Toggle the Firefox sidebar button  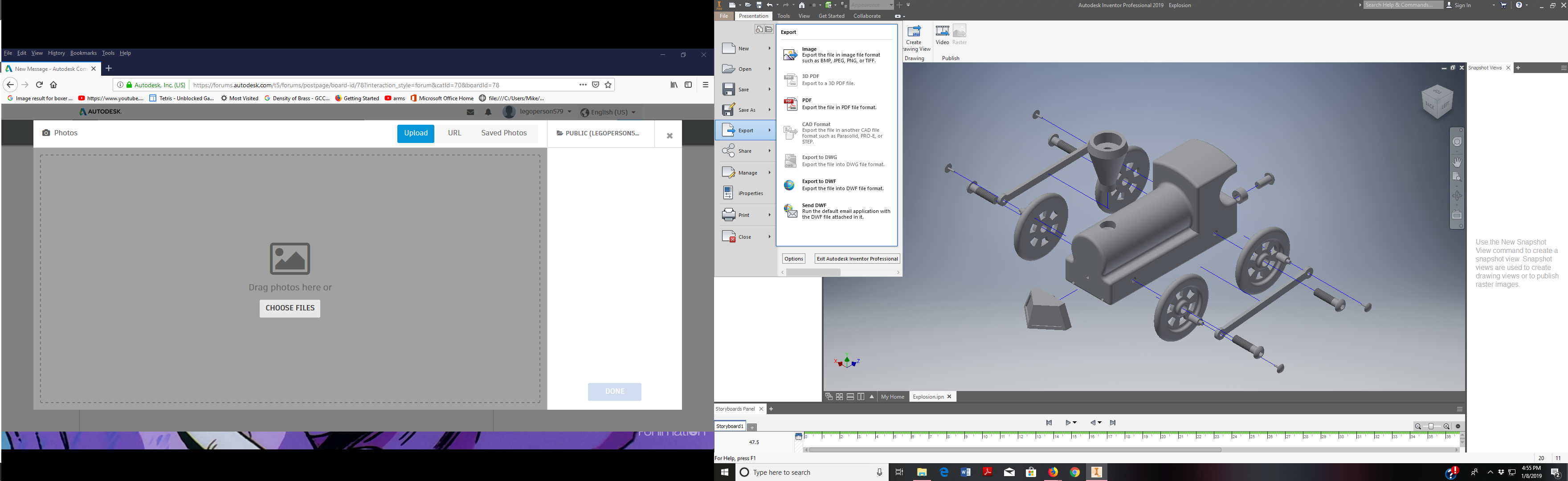(687, 85)
